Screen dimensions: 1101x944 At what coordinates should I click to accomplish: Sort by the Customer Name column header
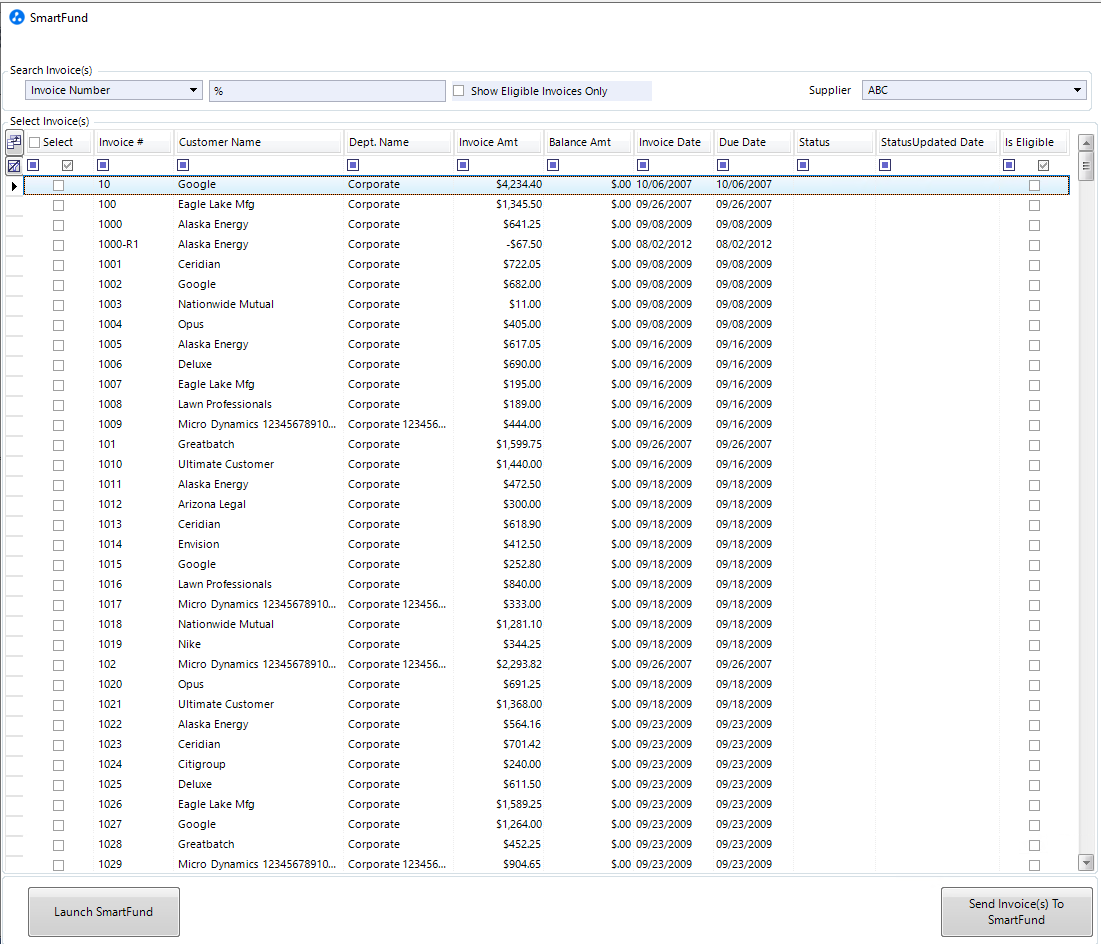(x=258, y=142)
